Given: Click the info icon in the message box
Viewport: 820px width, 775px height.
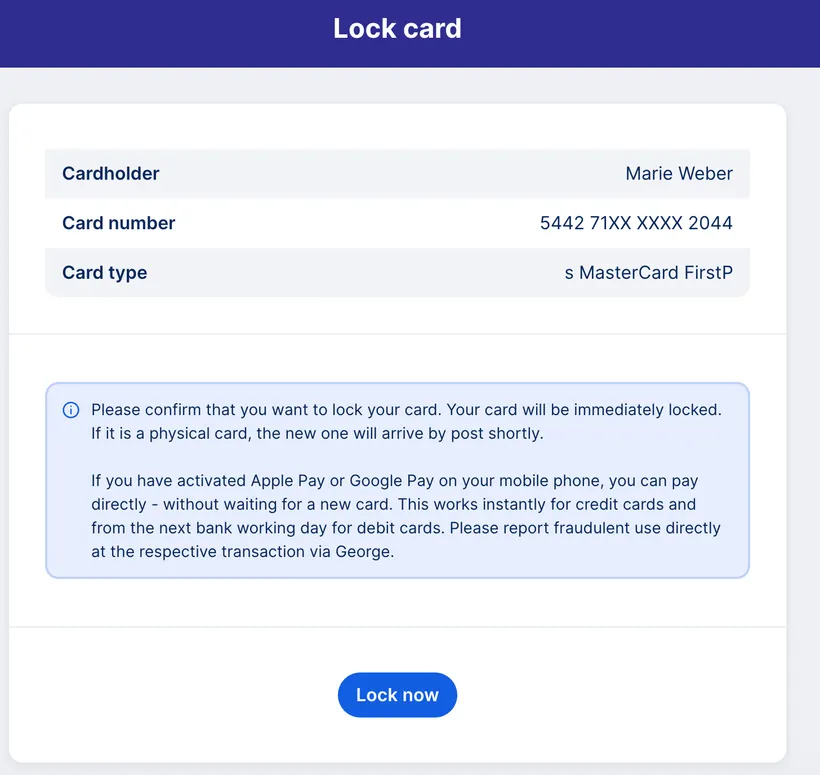Looking at the screenshot, I should [x=70, y=409].
